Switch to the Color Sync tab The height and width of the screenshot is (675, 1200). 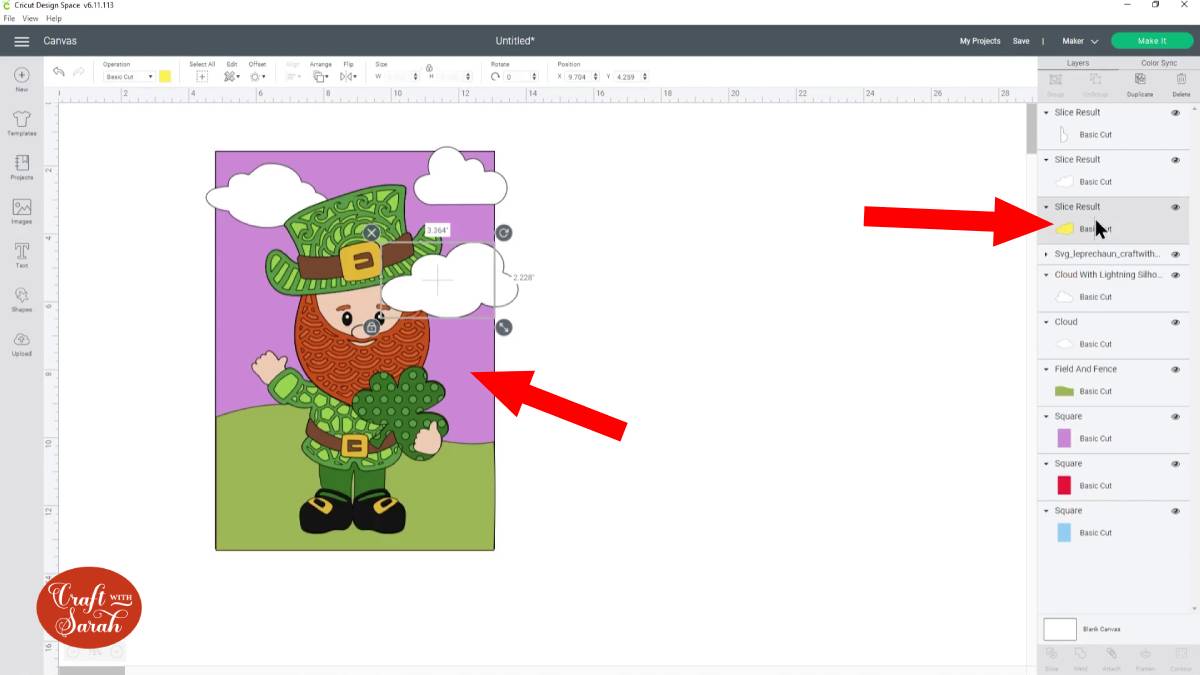click(x=1158, y=63)
